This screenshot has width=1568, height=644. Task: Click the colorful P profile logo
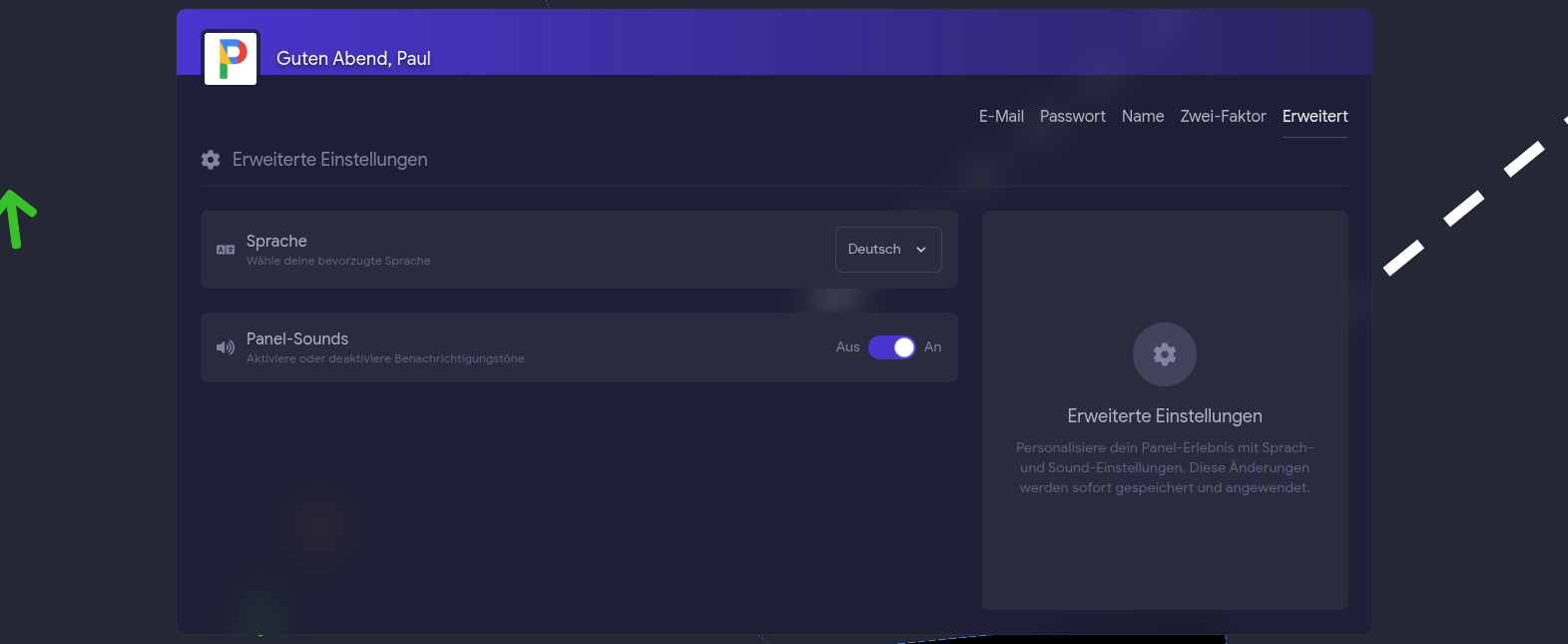231,58
